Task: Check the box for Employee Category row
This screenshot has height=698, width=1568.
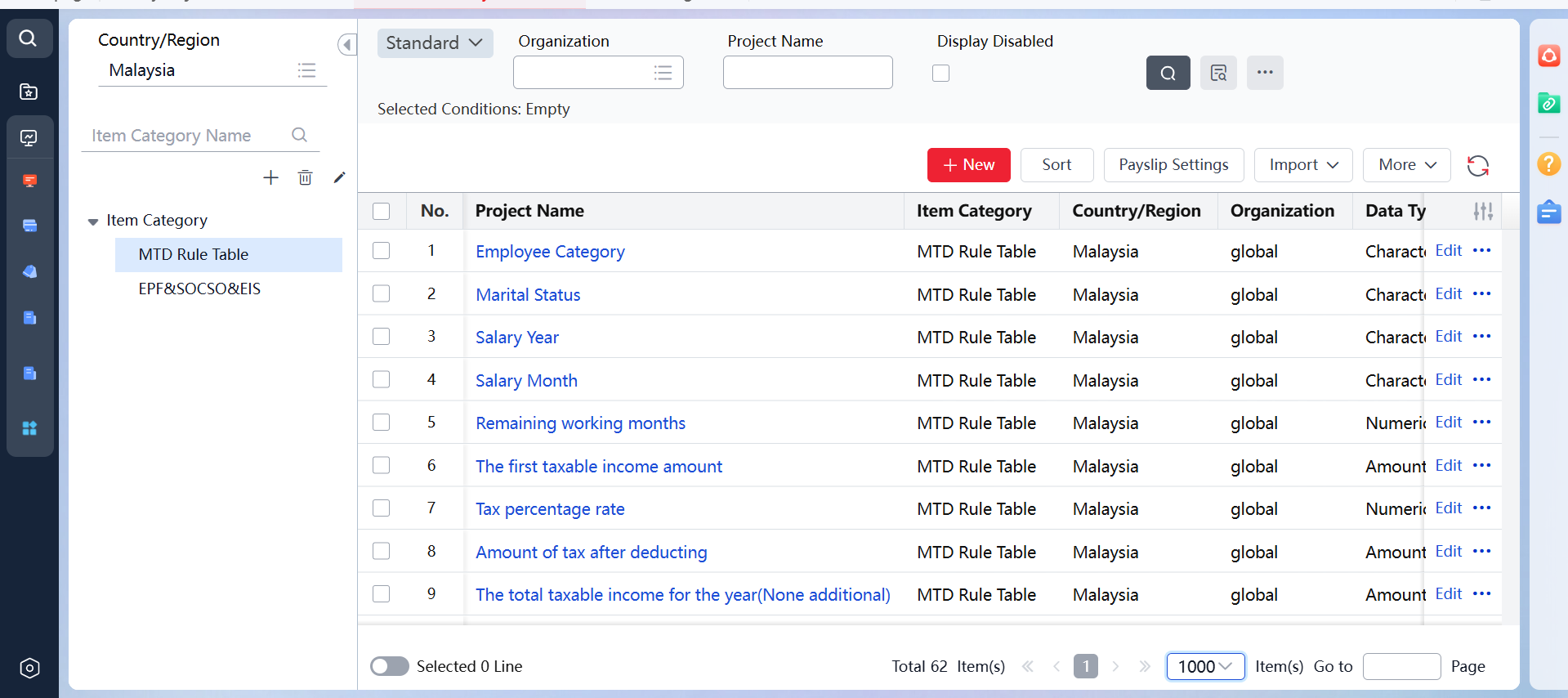Action: coord(382,251)
